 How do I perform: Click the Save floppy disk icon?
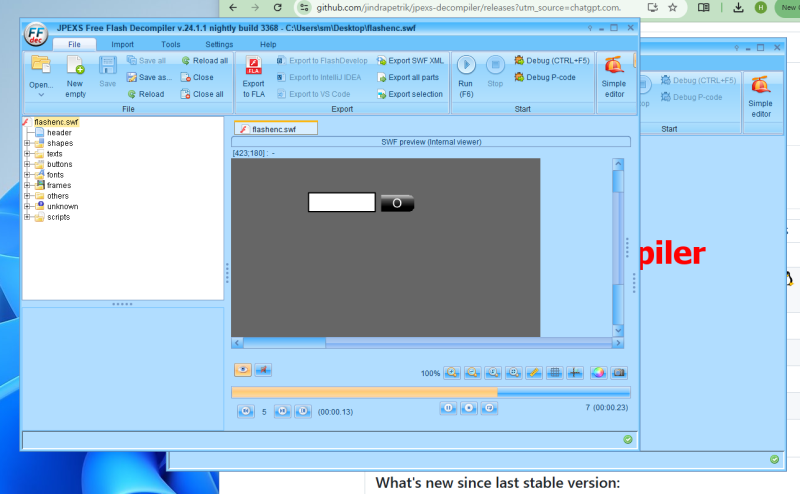pos(108,71)
